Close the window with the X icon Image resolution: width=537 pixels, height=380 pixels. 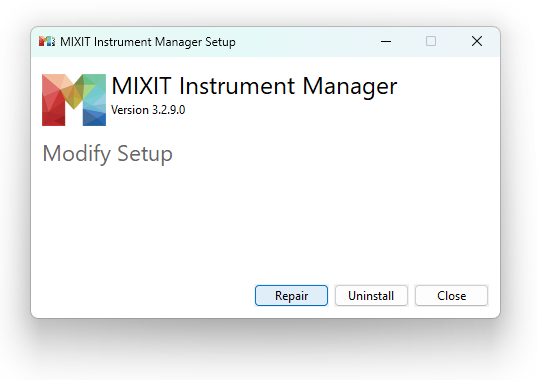click(477, 41)
